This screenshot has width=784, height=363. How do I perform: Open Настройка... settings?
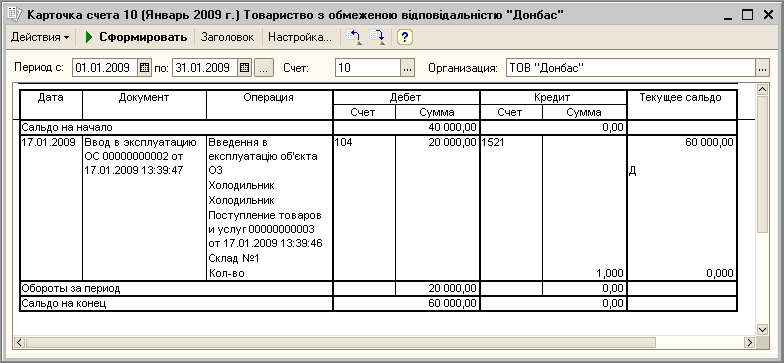point(300,37)
